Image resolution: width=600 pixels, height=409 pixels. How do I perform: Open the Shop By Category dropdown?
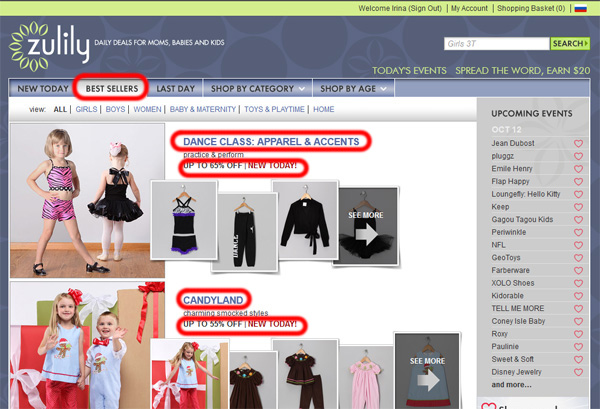coord(258,89)
